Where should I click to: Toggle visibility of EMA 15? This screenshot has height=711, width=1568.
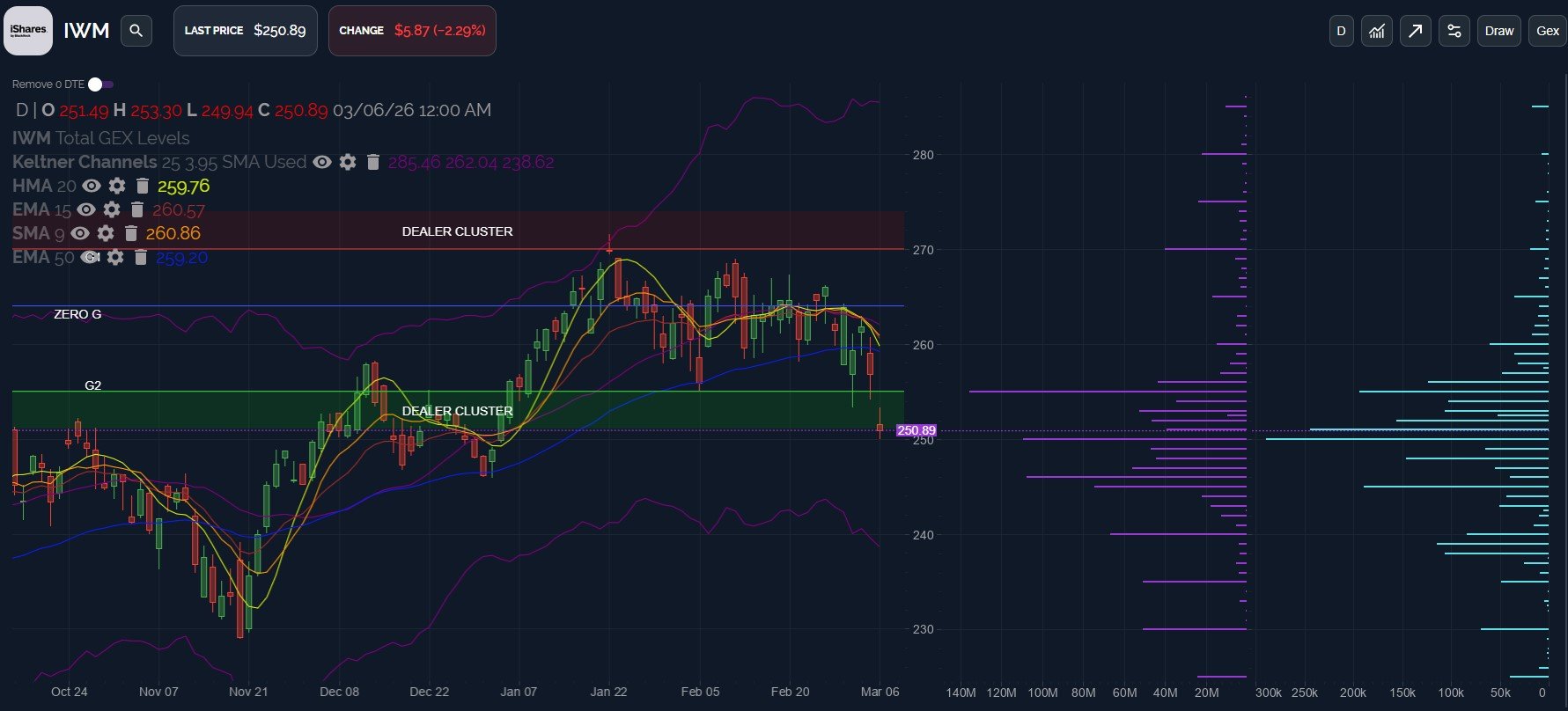pos(86,209)
